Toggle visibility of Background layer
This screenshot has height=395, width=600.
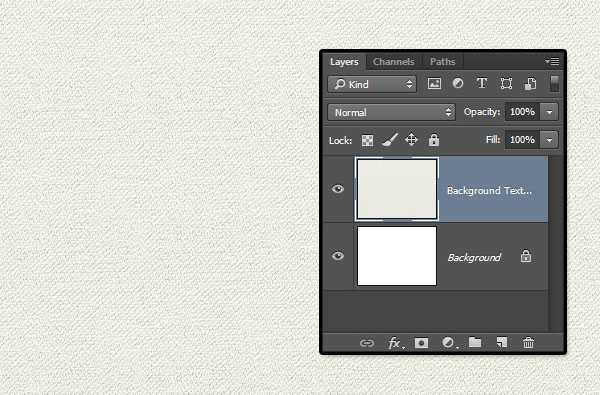coord(338,256)
